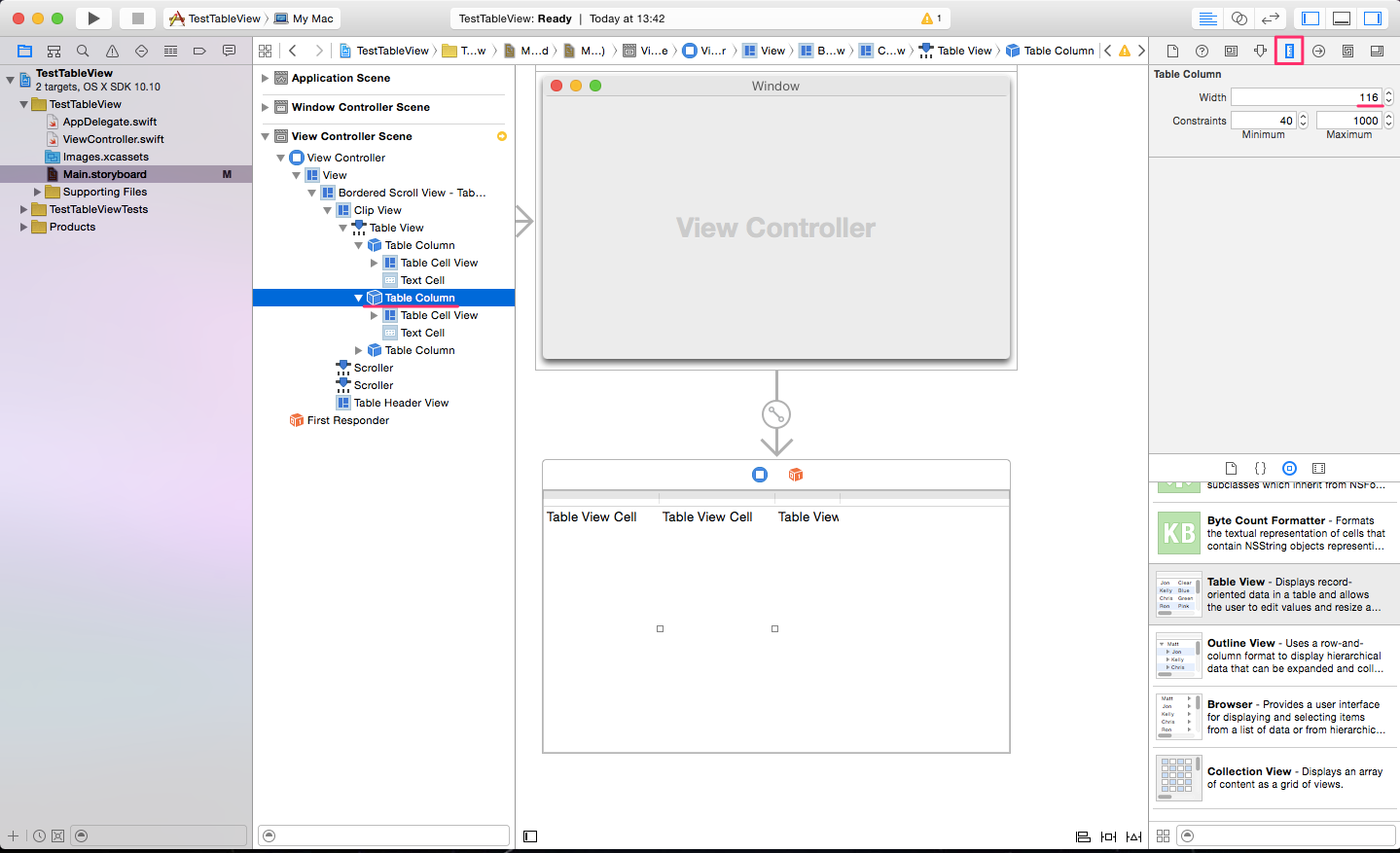The image size is (1400, 853).
Task: Select First Responder icon on the scene dock
Action: 796,475
